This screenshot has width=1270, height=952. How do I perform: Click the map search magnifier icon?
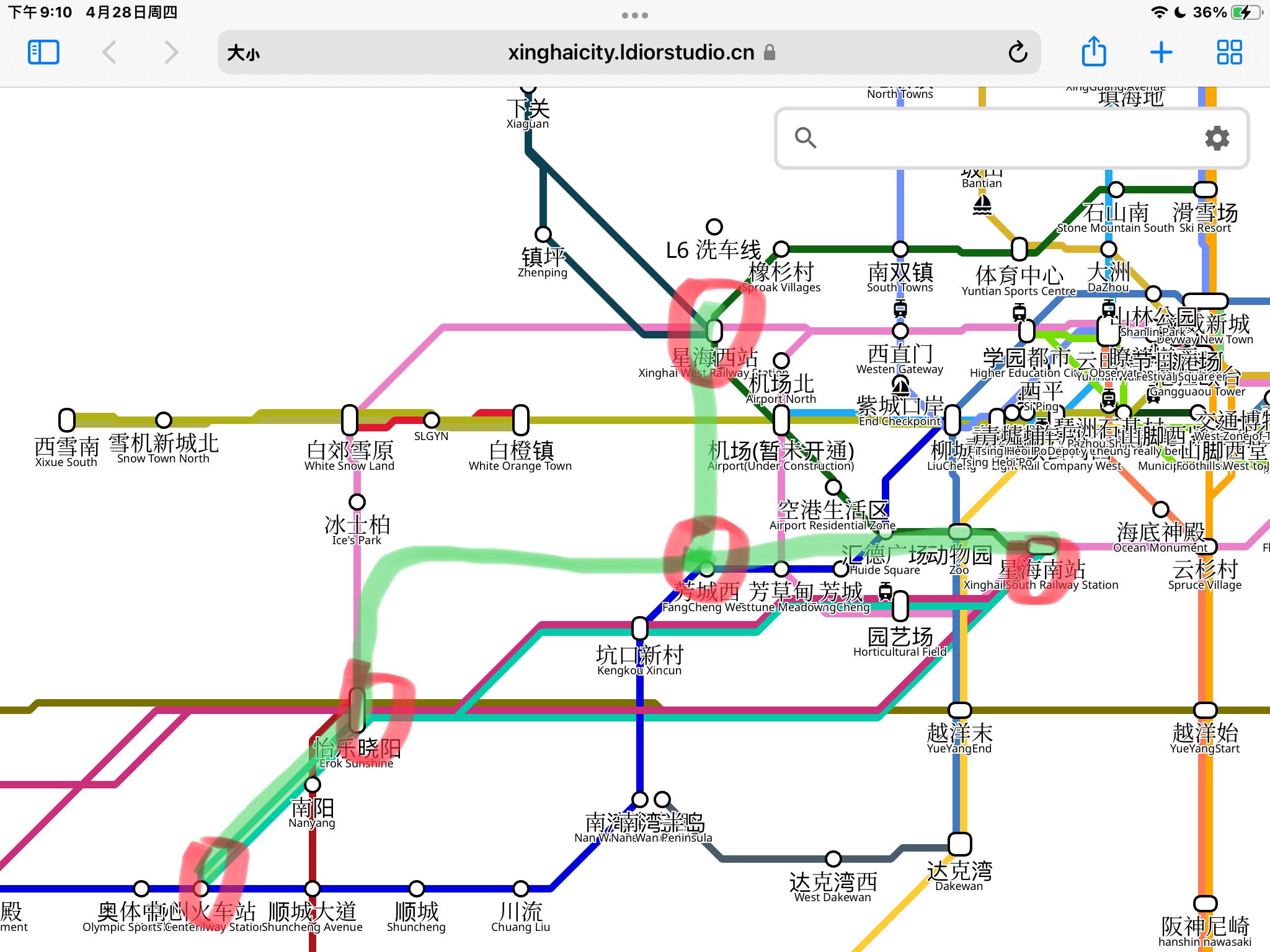805,138
